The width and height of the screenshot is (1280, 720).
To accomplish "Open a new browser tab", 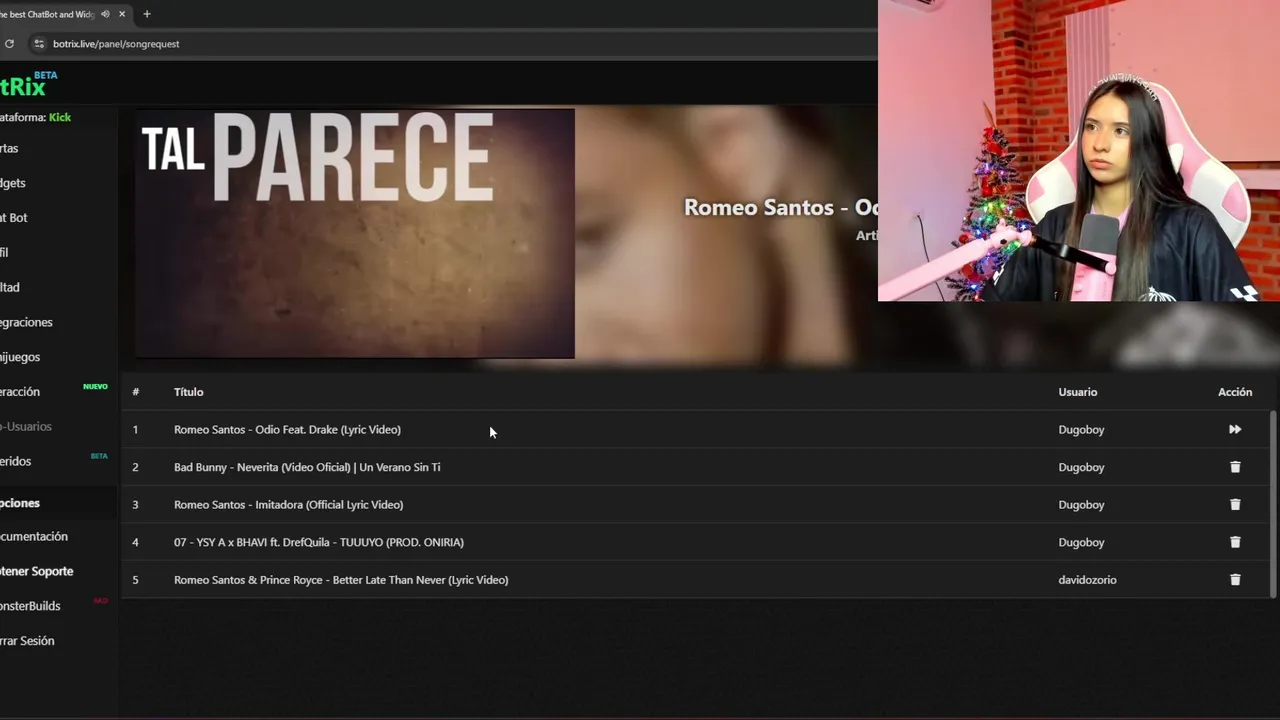I will click(x=147, y=14).
